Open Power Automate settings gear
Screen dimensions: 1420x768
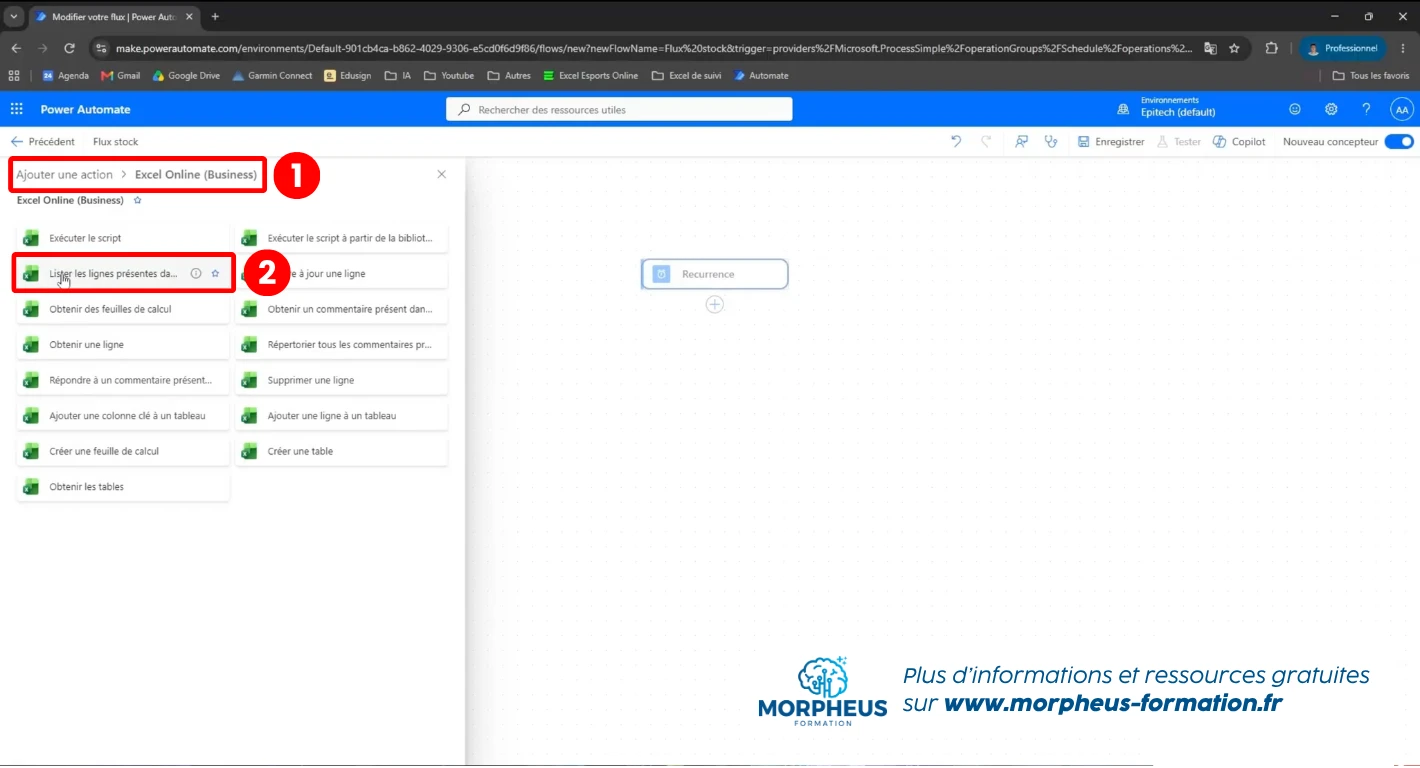(x=1331, y=109)
